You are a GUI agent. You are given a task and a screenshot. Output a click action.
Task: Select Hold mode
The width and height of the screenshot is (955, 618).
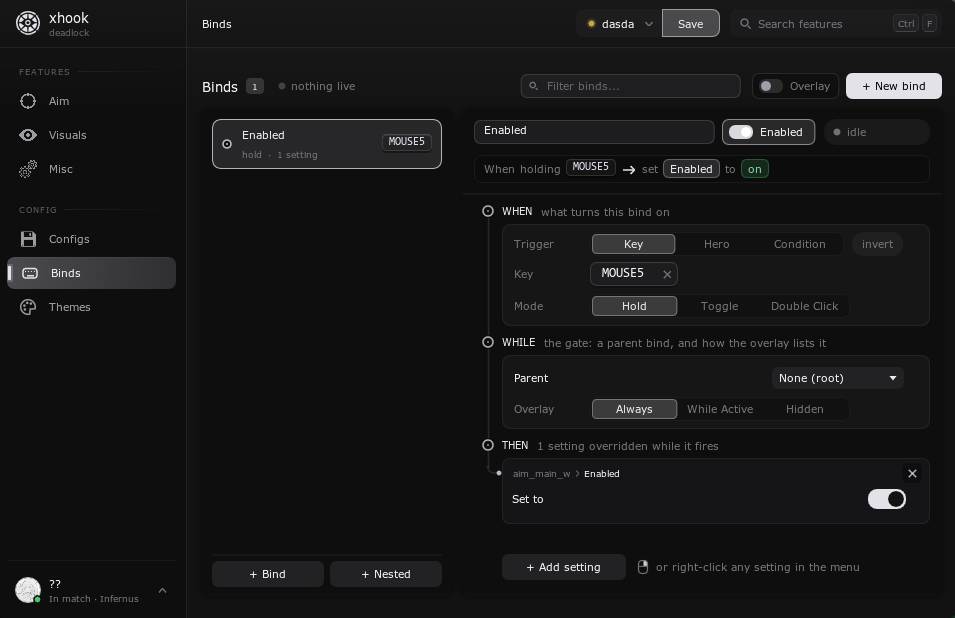click(634, 306)
